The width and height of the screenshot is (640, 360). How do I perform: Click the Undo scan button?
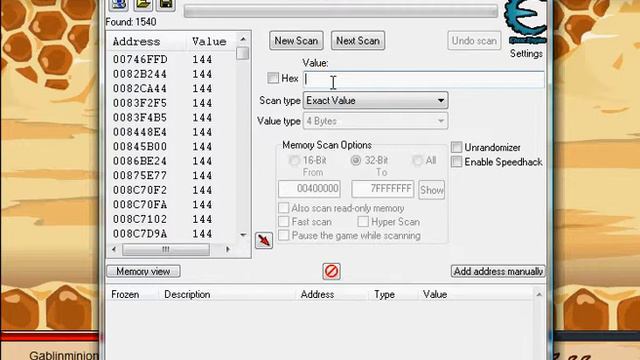(x=474, y=41)
